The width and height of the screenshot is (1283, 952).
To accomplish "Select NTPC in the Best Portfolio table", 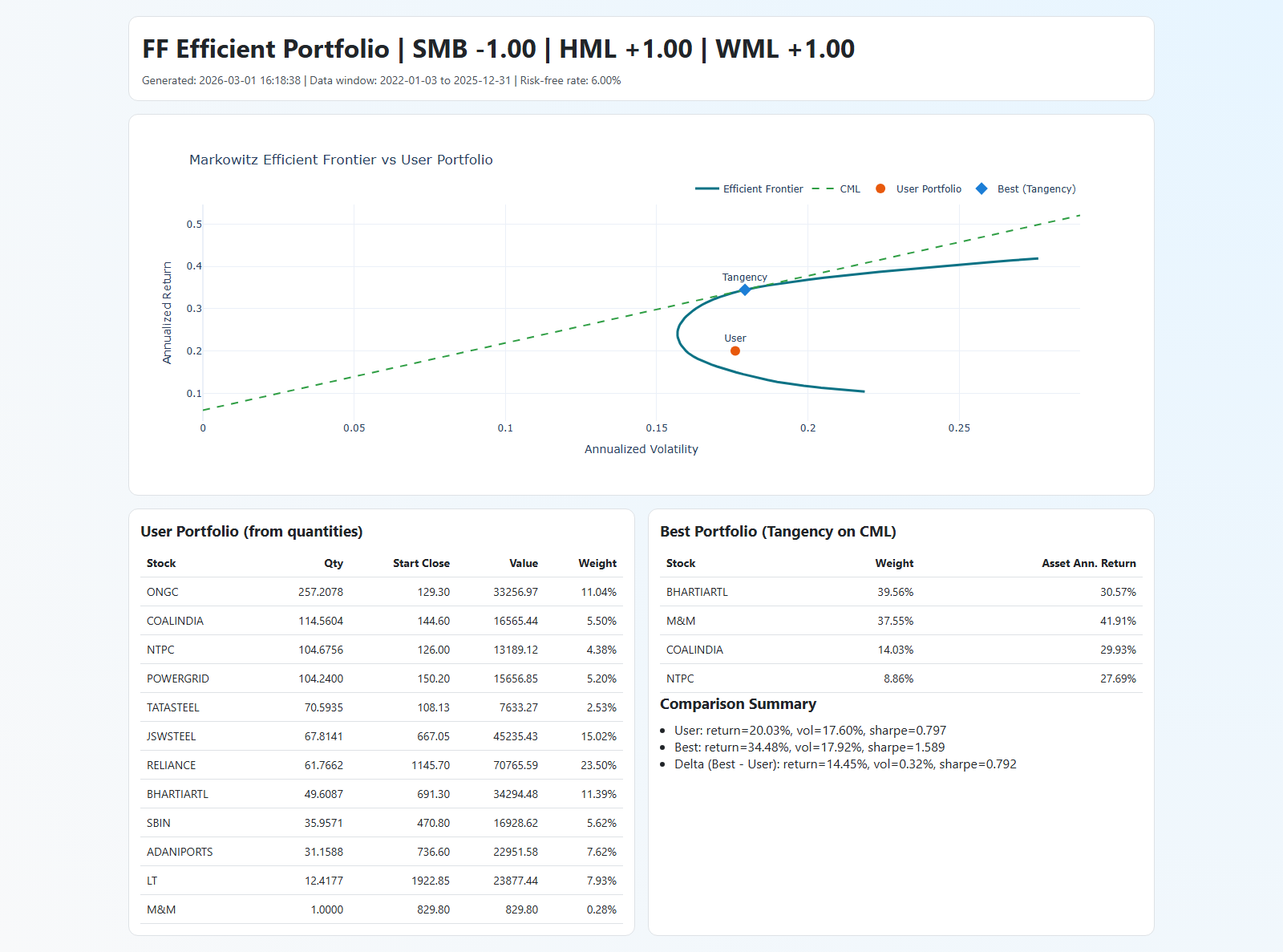I will (x=680, y=679).
